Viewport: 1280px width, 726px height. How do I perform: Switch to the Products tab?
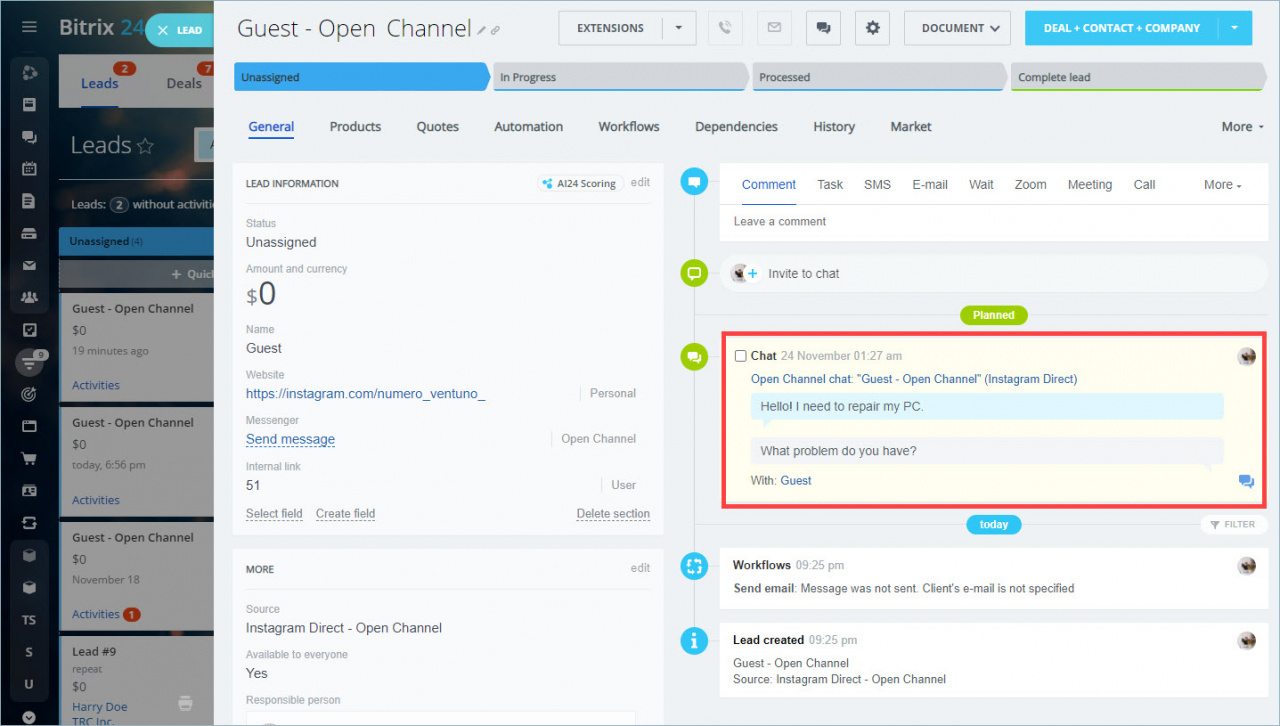pyautogui.click(x=355, y=127)
